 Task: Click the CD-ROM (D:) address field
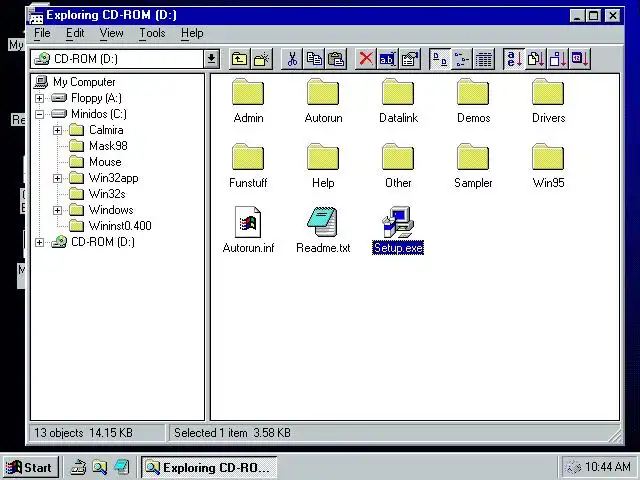[x=117, y=59]
